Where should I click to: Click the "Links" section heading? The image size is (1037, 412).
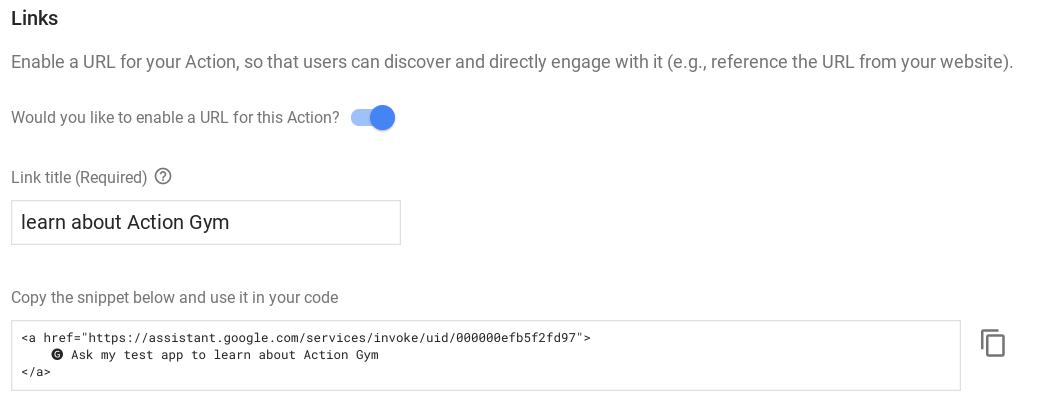[x=34, y=18]
